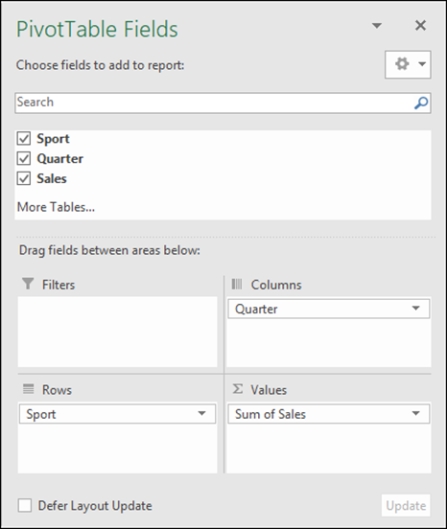
Task: Click the Update button
Action: point(406,505)
